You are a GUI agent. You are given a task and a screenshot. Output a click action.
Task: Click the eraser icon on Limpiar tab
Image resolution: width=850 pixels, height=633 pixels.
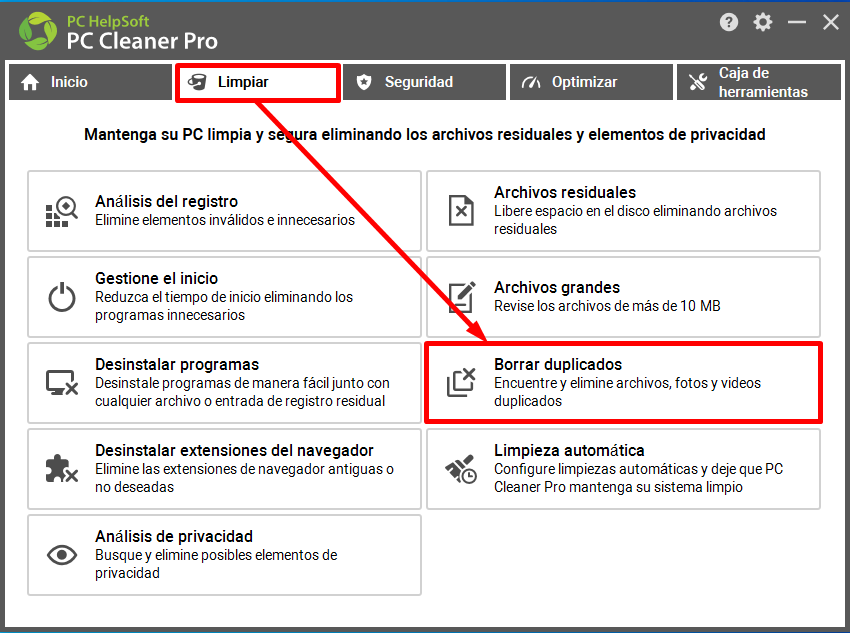click(197, 82)
